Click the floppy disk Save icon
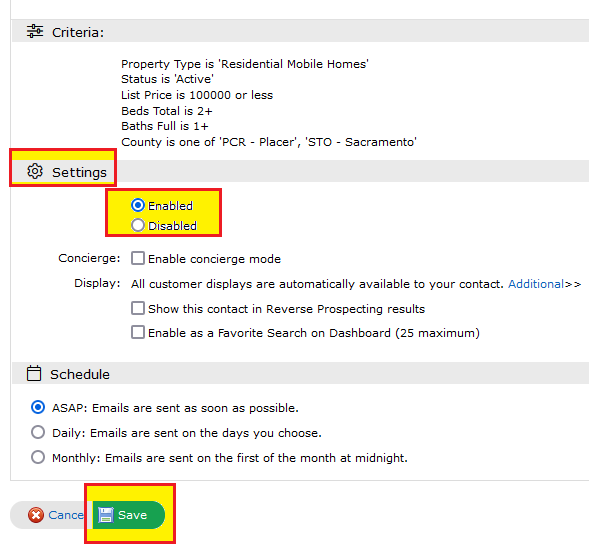Screen dimensions: 589x554 pos(106,515)
